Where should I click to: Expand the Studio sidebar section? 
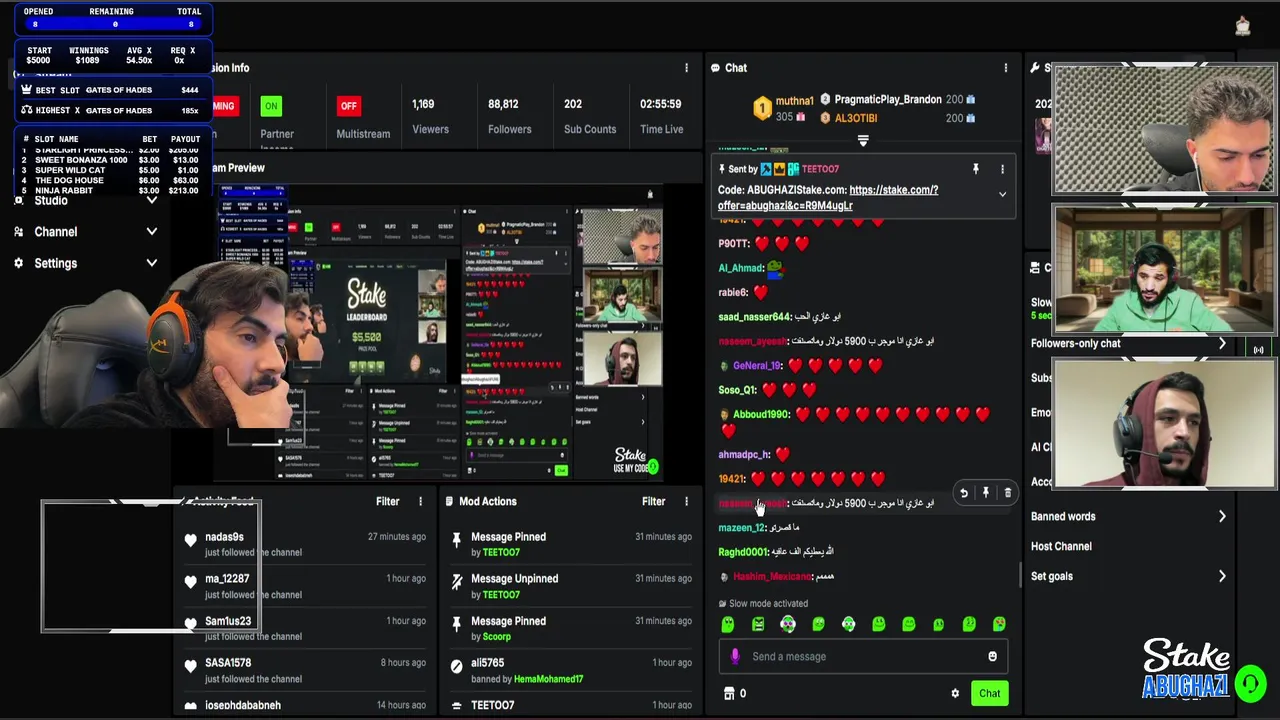[x=152, y=200]
